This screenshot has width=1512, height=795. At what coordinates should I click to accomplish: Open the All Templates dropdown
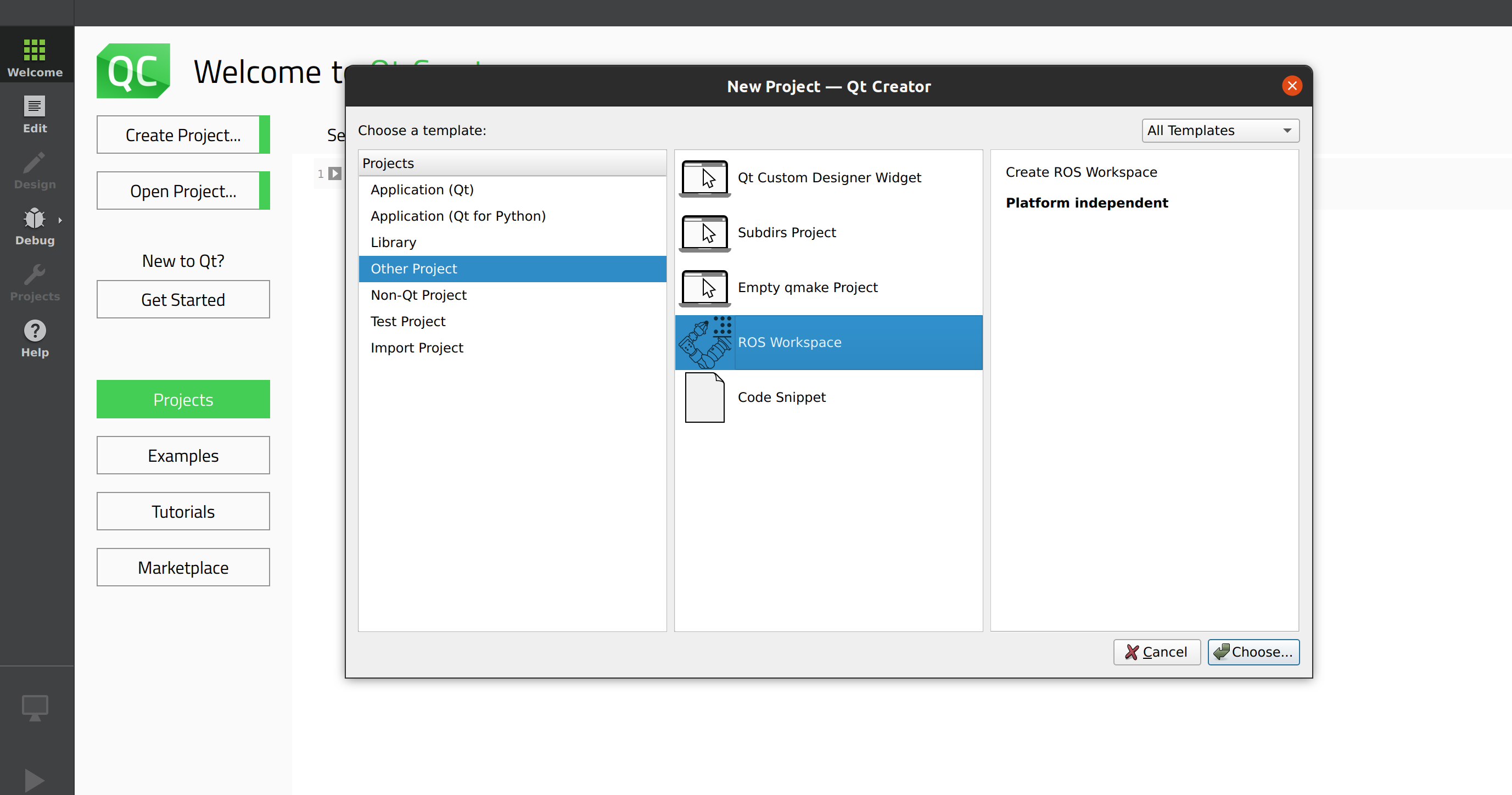[1220, 130]
